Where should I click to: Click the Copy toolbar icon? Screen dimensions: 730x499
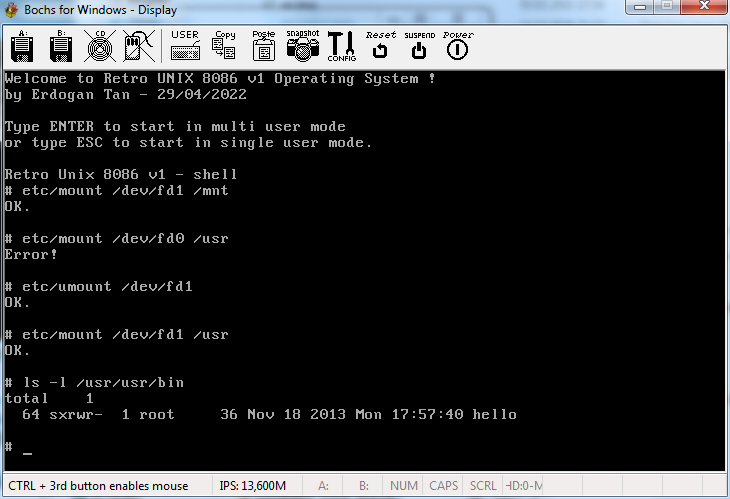click(225, 45)
